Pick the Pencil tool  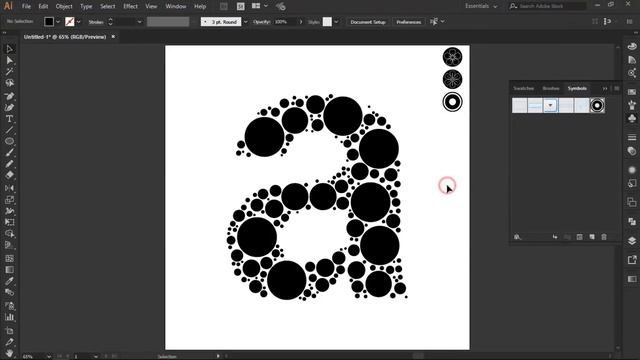click(9, 164)
